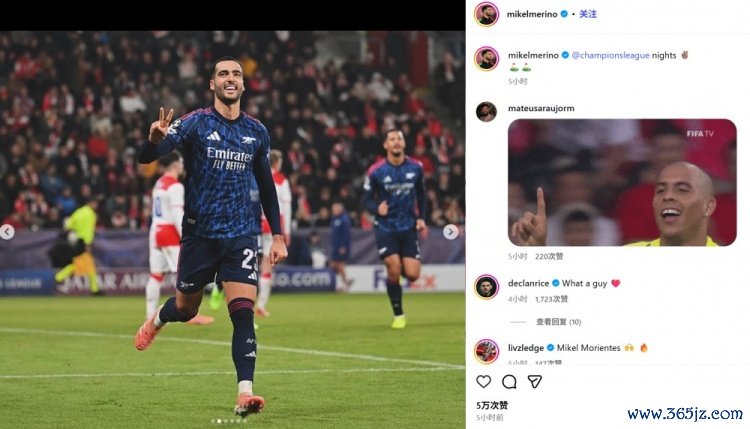Open the @championsleague mention link
750x429 pixels.
point(610,55)
